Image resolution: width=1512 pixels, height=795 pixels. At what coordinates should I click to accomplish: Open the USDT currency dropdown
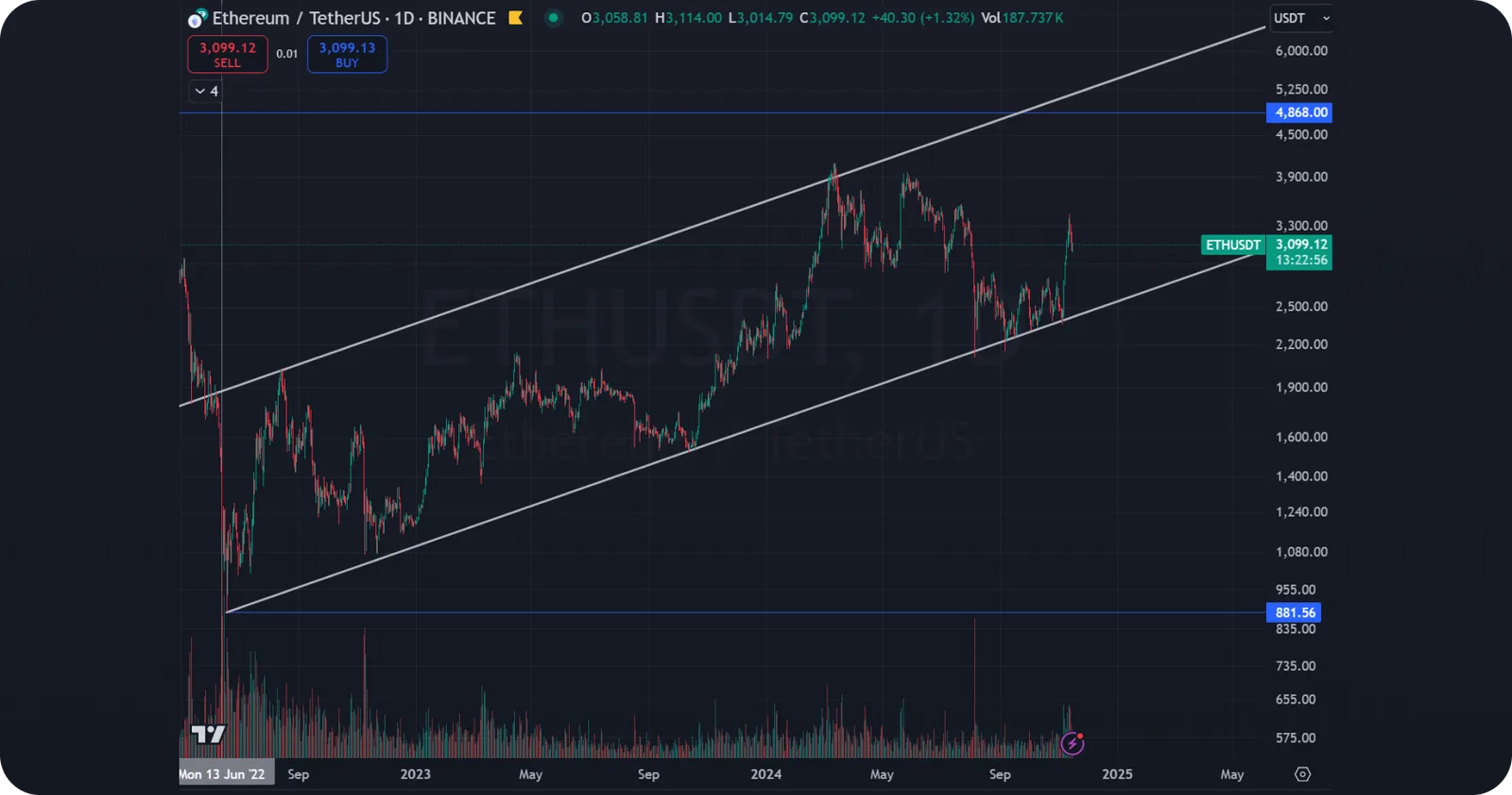click(x=1301, y=18)
